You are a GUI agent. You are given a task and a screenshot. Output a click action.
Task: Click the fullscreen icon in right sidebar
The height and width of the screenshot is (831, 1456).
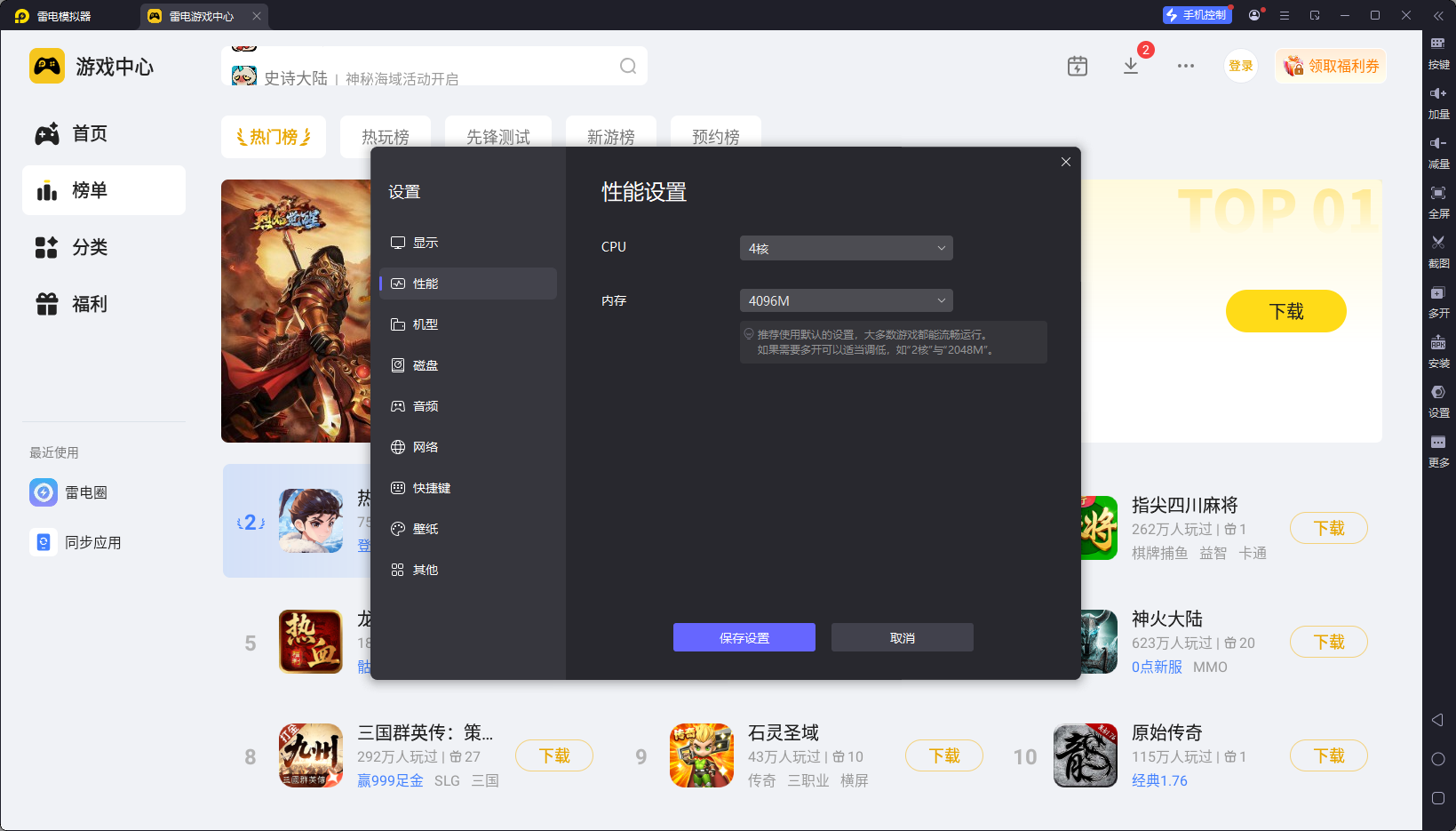coord(1437,194)
